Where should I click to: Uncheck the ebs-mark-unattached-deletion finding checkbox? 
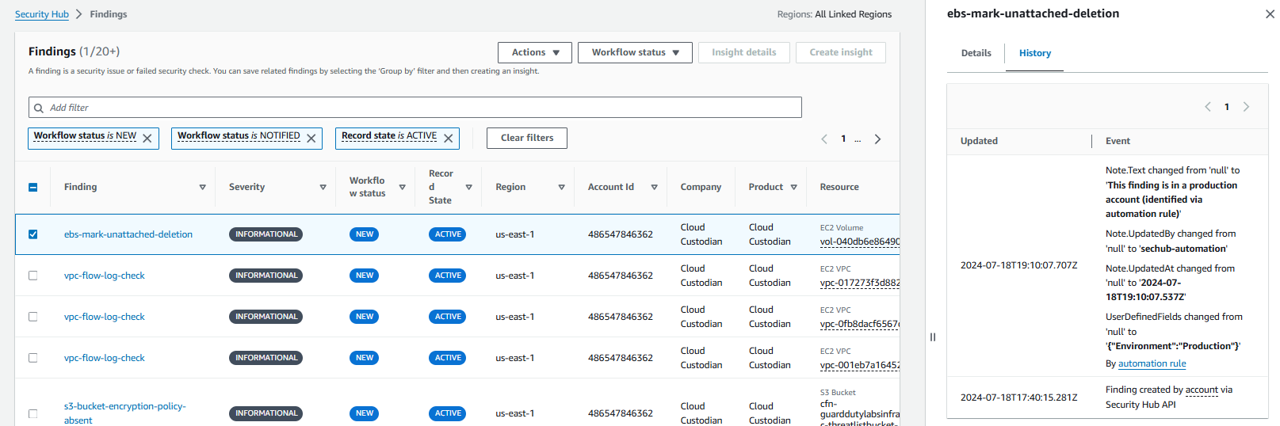pos(33,234)
